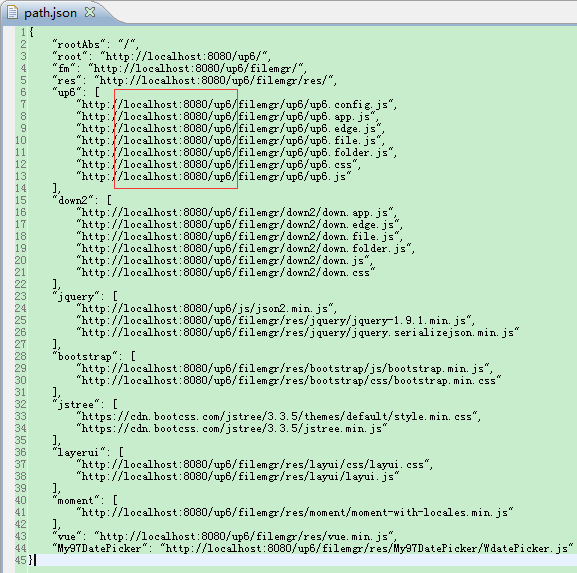The width and height of the screenshot is (577, 573).
Task: Click the layui/layui.js path line
Action: (x=238, y=477)
